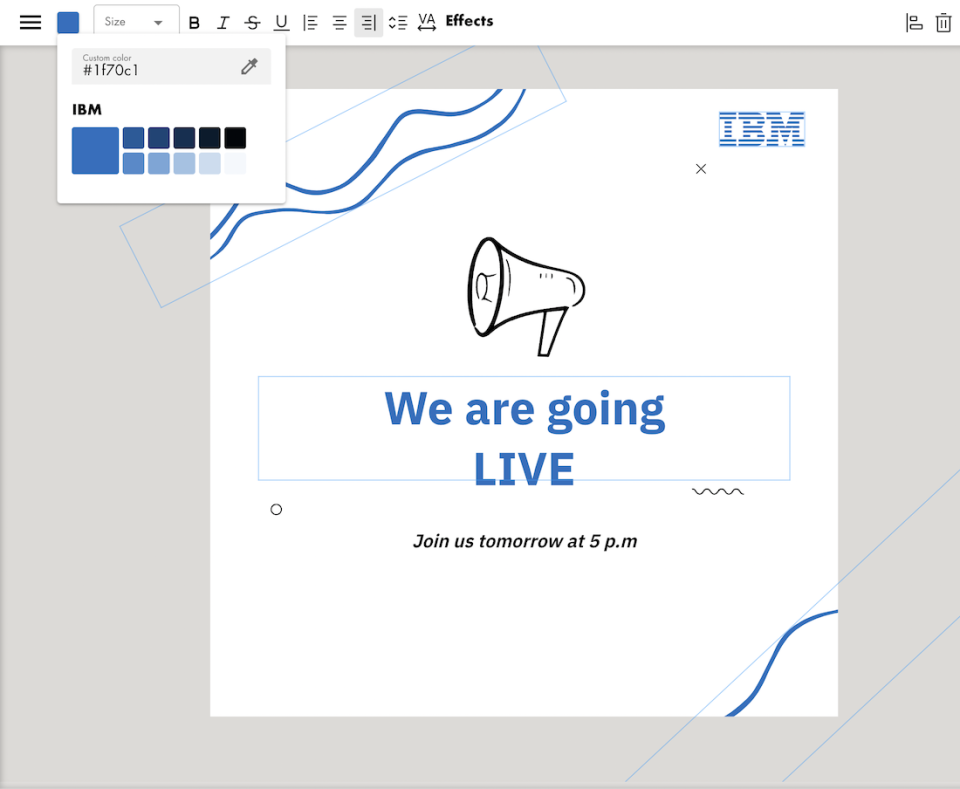The width and height of the screenshot is (960, 789).
Task: Open the element alignment options
Action: (x=913, y=22)
